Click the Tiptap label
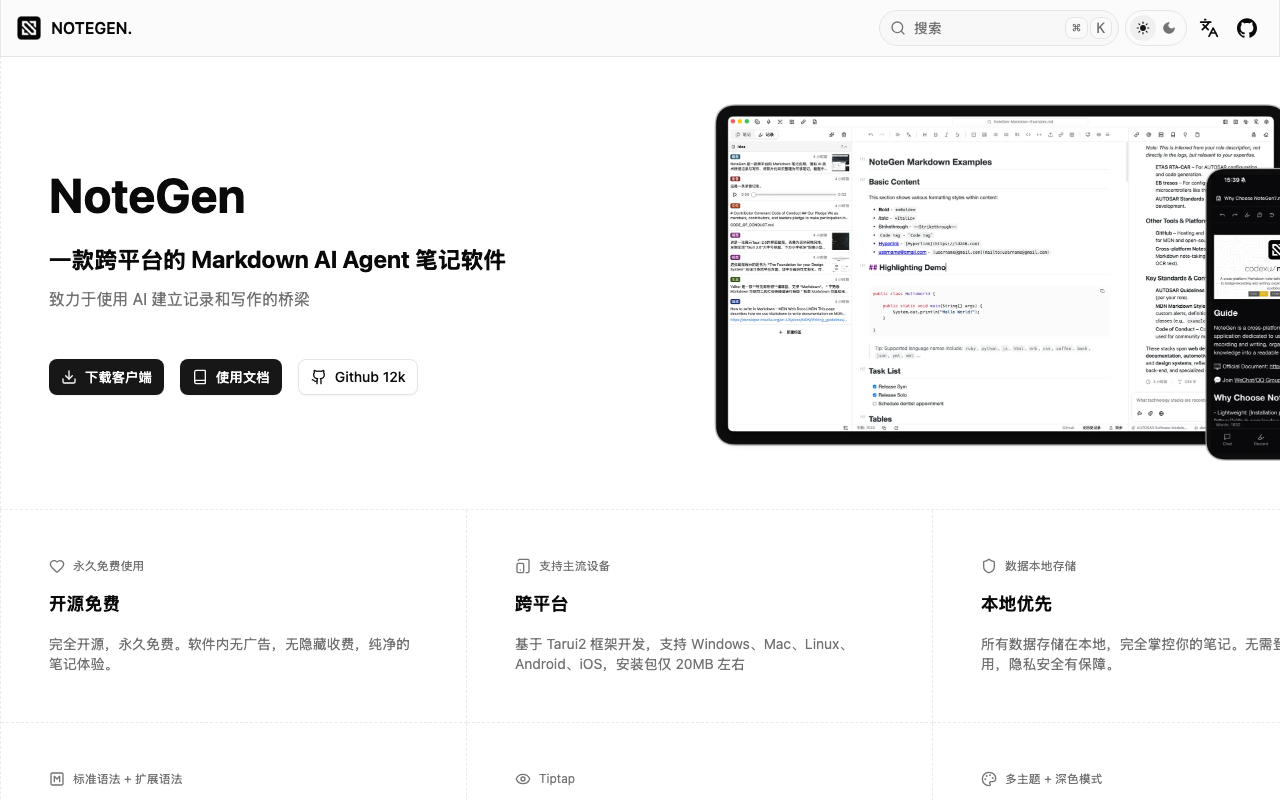Viewport: 1280px width, 800px height. (x=557, y=779)
